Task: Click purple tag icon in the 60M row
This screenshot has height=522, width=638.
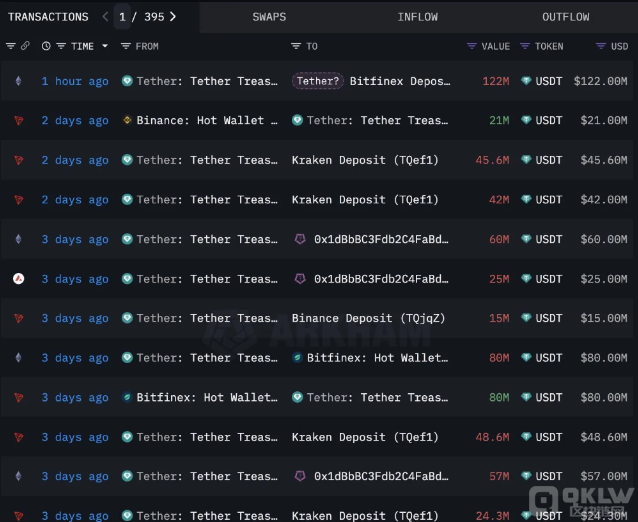Action: pos(298,240)
